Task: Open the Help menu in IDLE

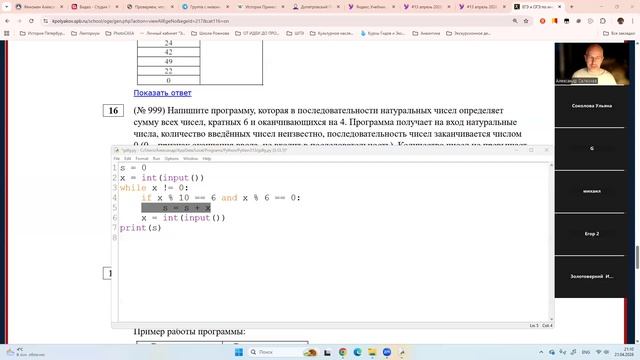Action: [207, 158]
